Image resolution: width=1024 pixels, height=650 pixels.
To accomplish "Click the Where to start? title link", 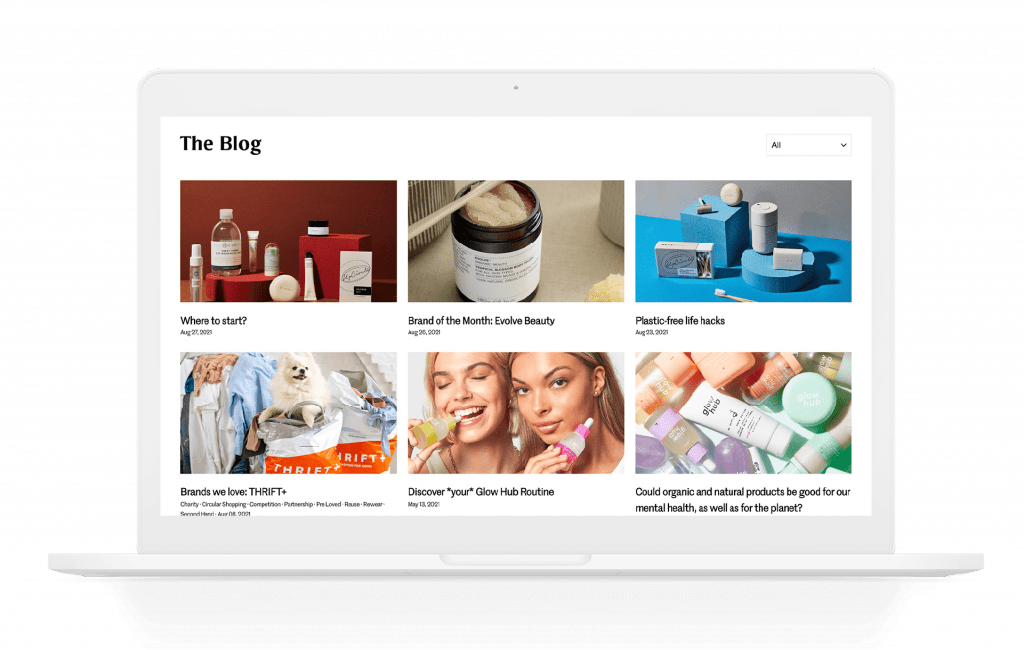I will point(214,321).
